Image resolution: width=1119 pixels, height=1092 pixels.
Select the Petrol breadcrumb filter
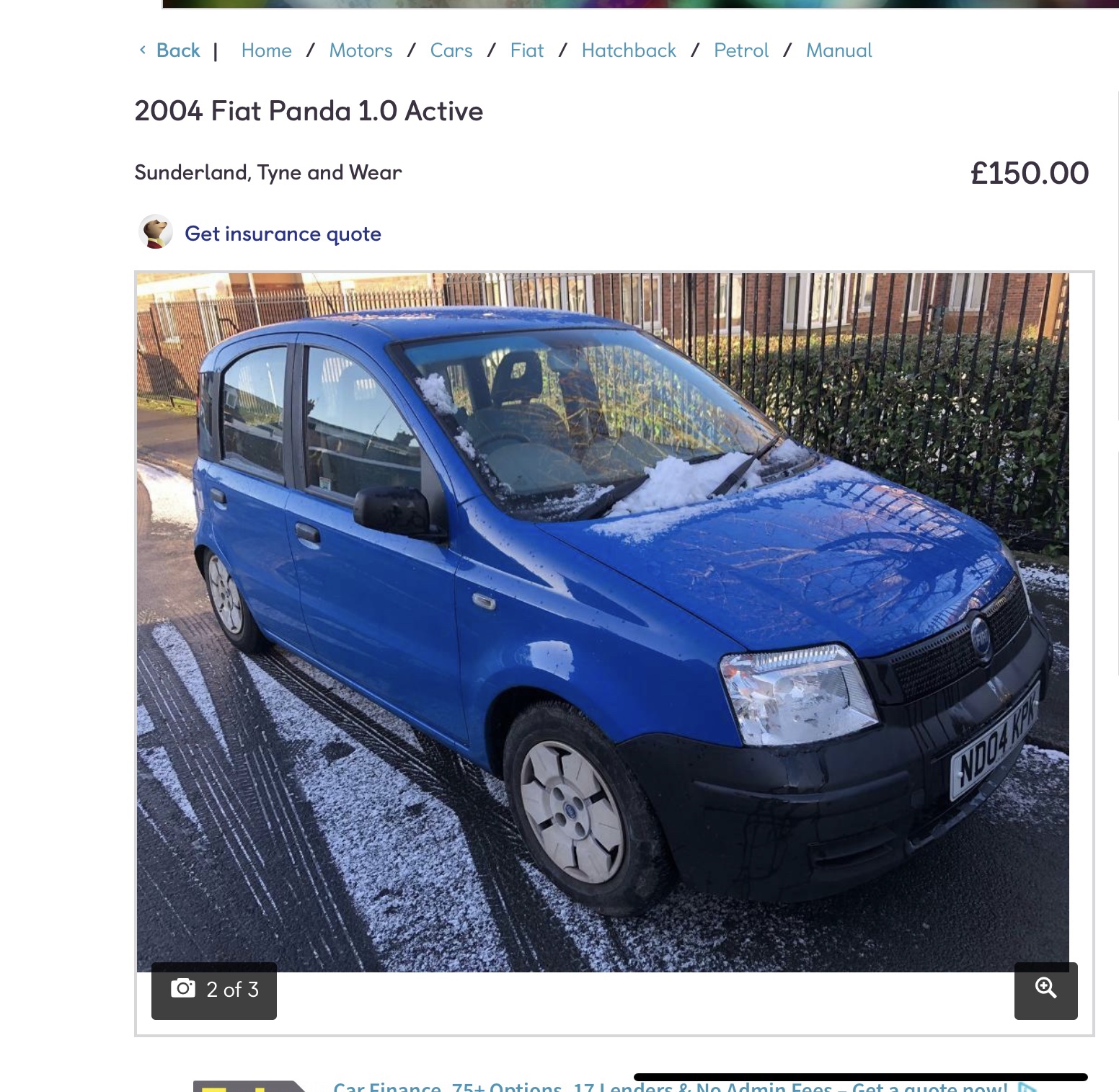click(741, 50)
